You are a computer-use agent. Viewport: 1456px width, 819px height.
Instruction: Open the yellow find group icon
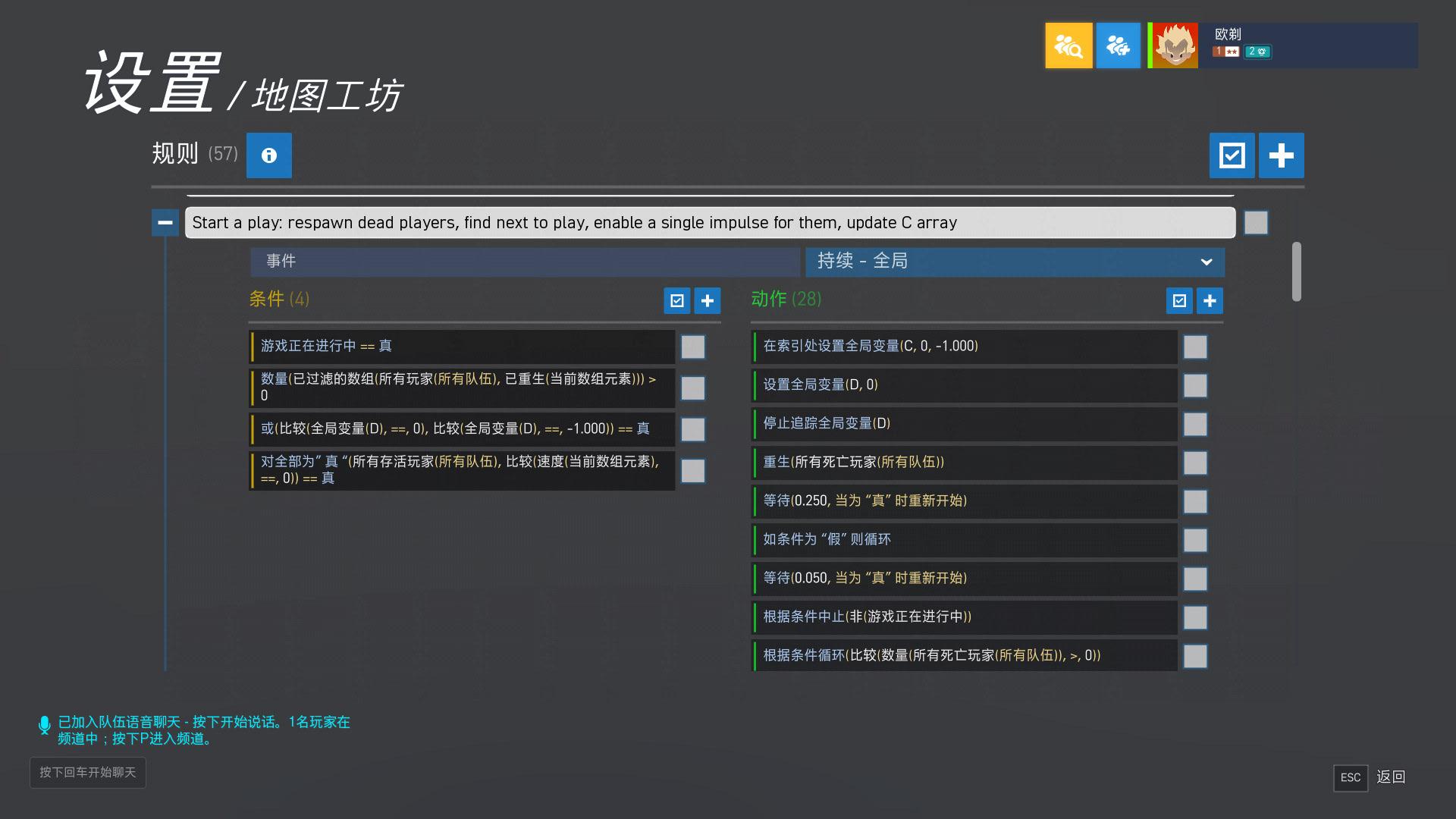coord(1068,45)
